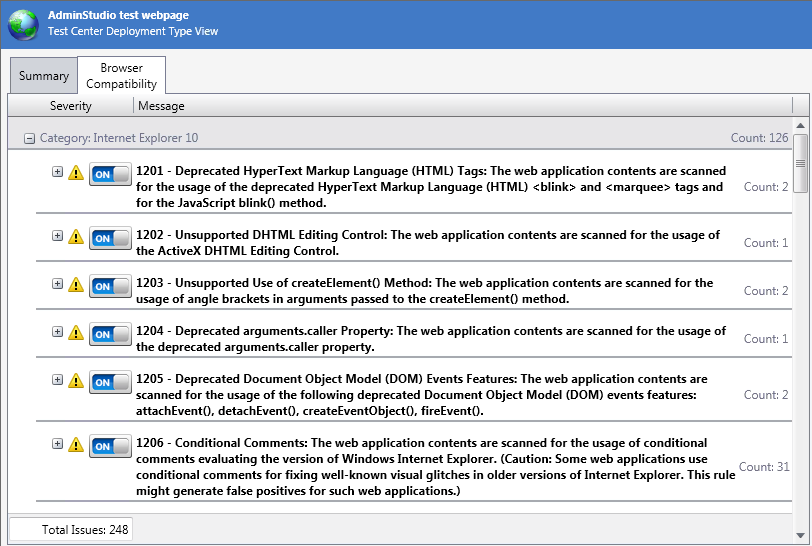Click 'Count: 1' for rule 1204
812x546 pixels.
click(766, 339)
